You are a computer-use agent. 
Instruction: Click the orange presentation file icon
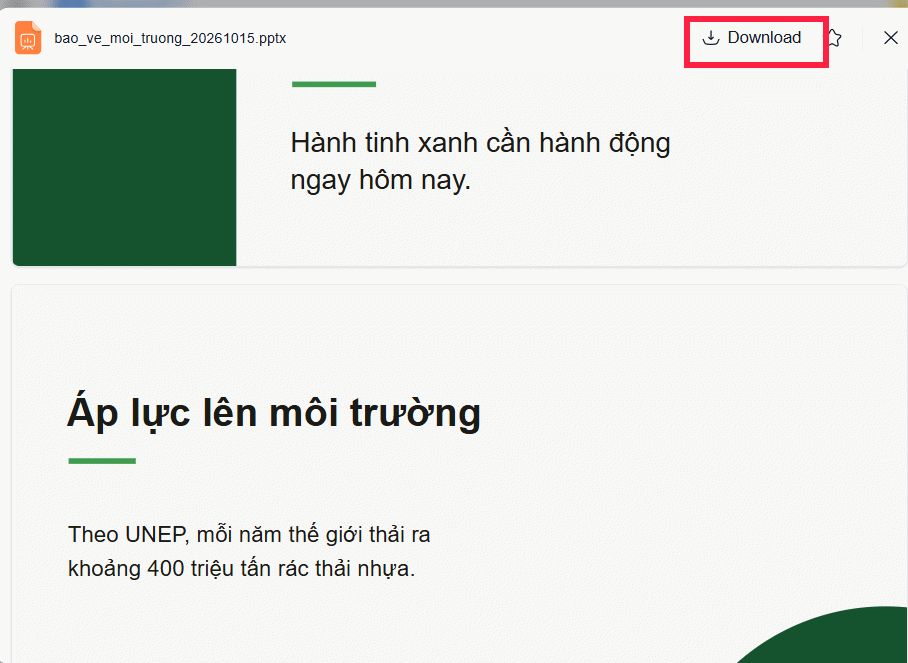[x=28, y=38]
